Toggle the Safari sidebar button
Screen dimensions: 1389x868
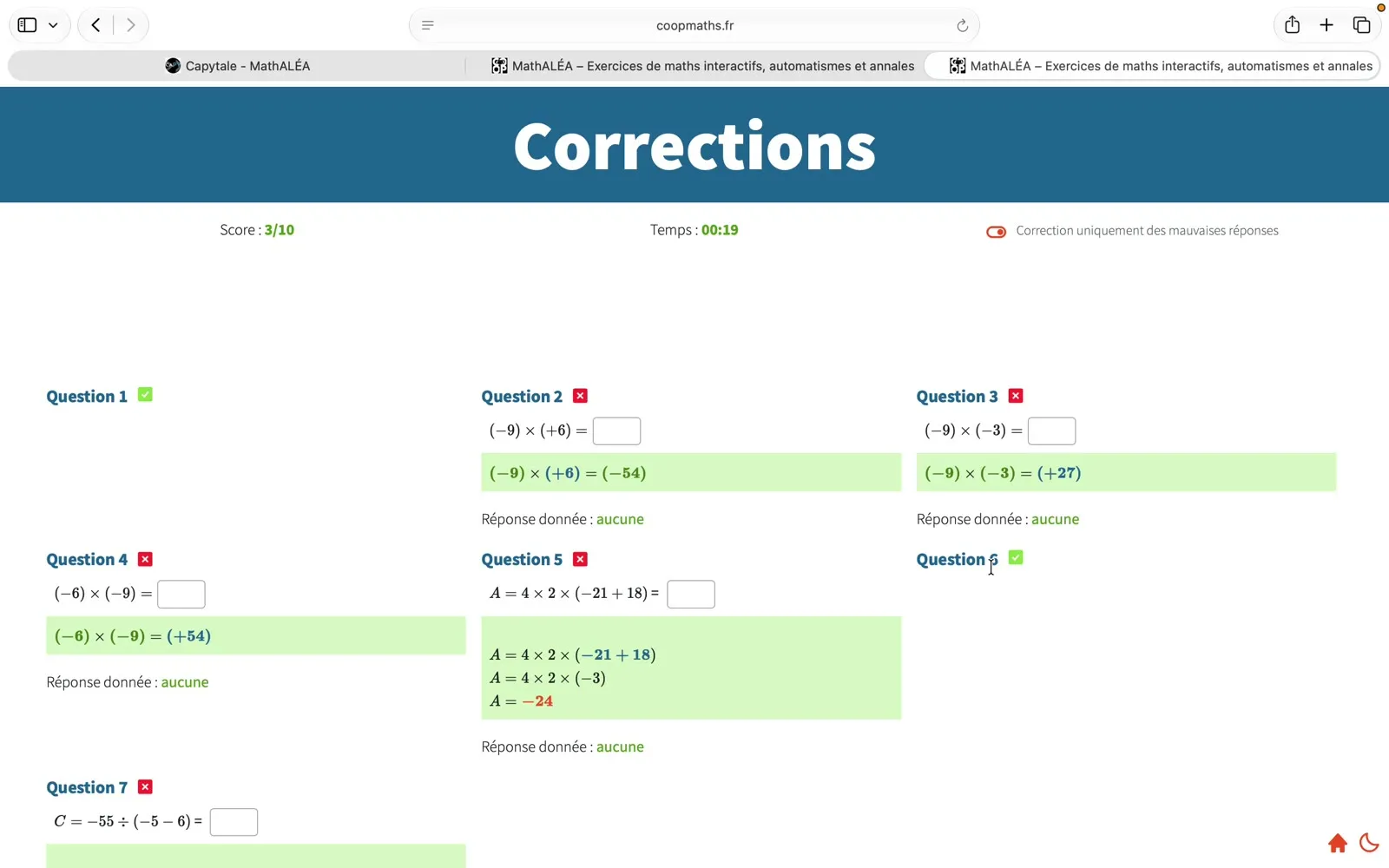tap(28, 25)
